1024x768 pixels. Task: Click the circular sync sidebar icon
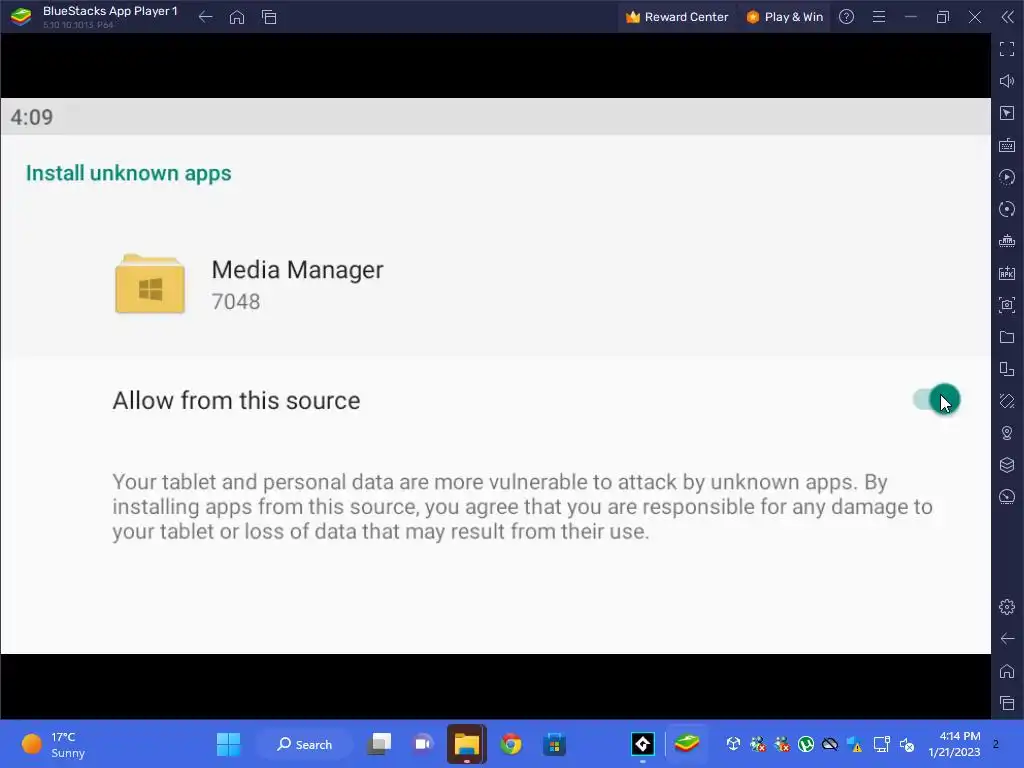tap(1007, 209)
